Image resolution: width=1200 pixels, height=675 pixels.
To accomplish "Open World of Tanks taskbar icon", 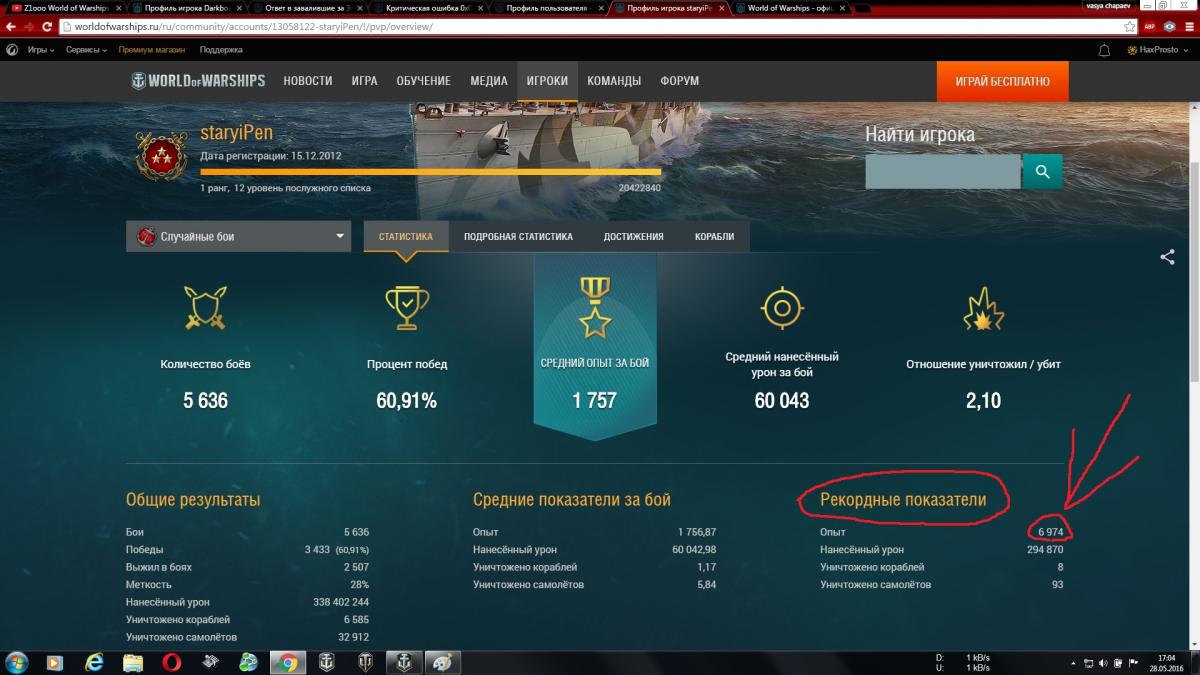I will [x=364, y=662].
